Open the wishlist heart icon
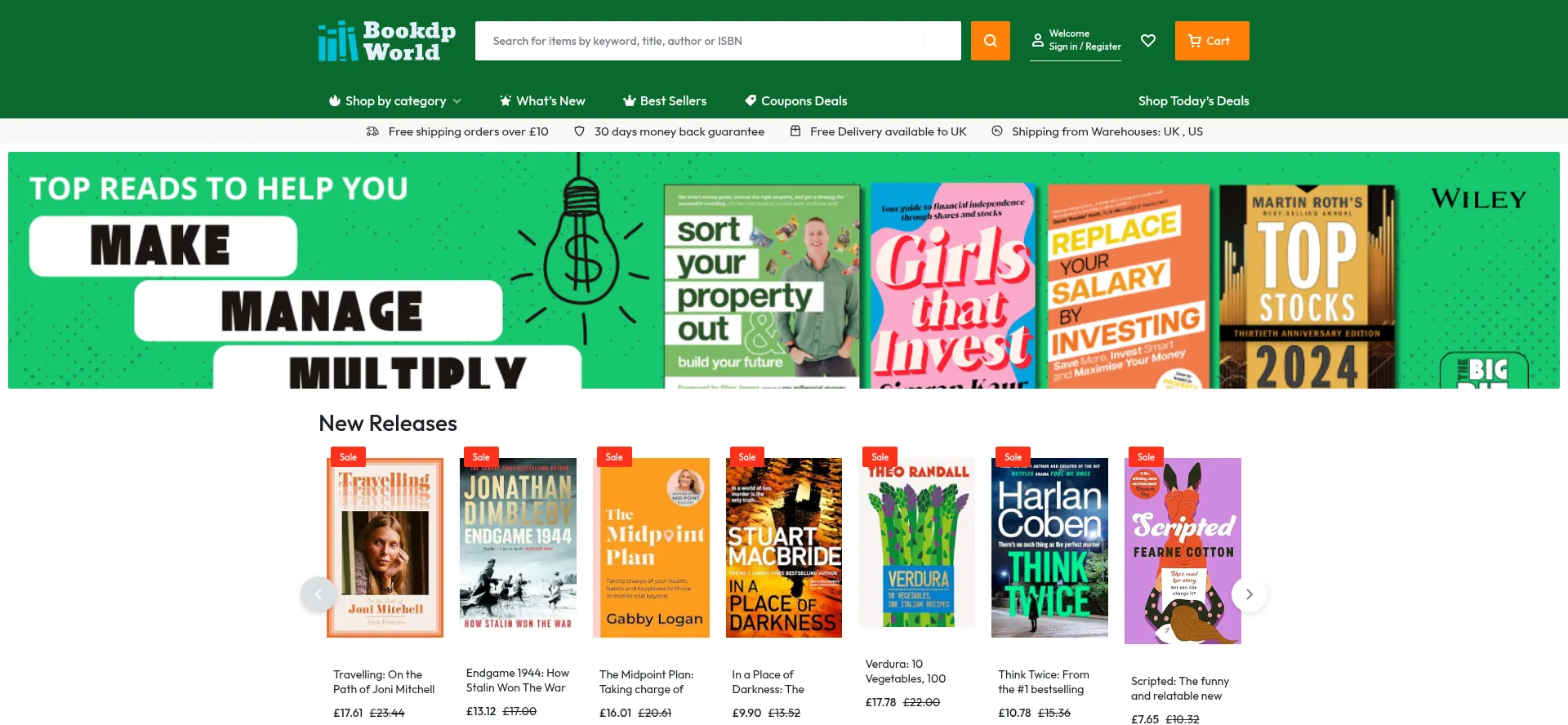 click(1148, 40)
